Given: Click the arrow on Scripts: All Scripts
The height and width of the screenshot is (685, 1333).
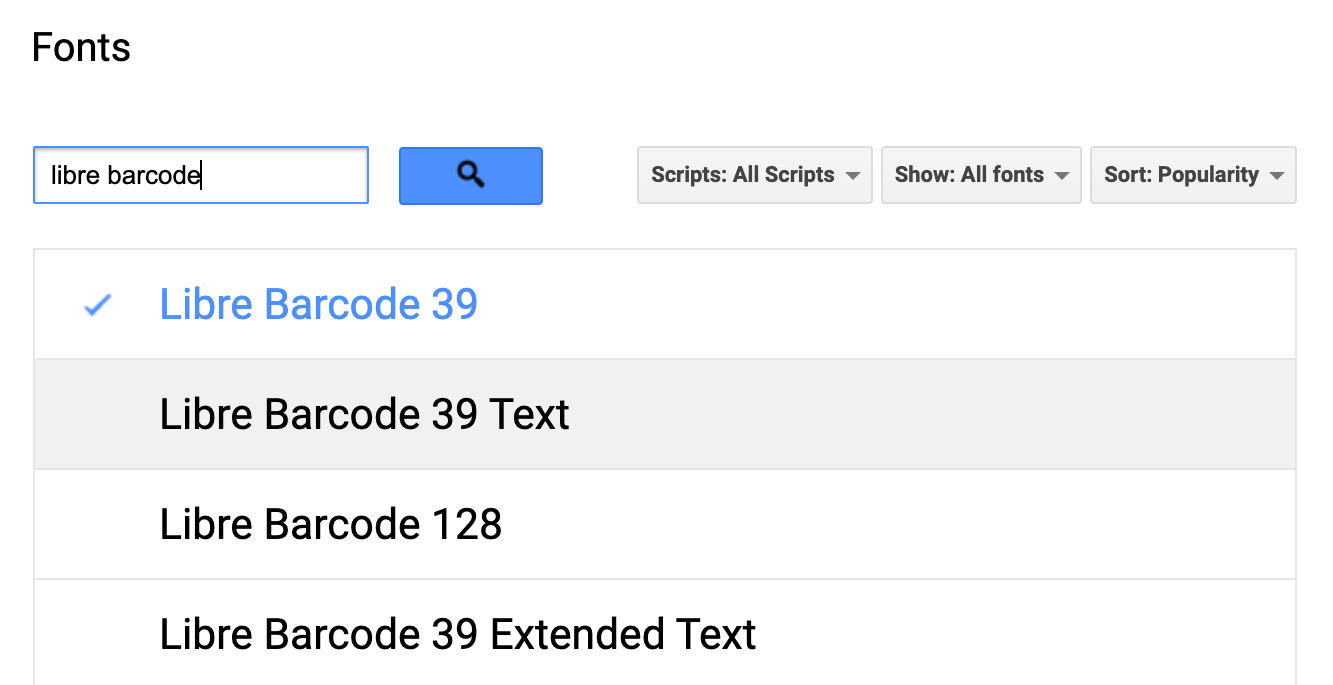Looking at the screenshot, I should pyautogui.click(x=852, y=176).
